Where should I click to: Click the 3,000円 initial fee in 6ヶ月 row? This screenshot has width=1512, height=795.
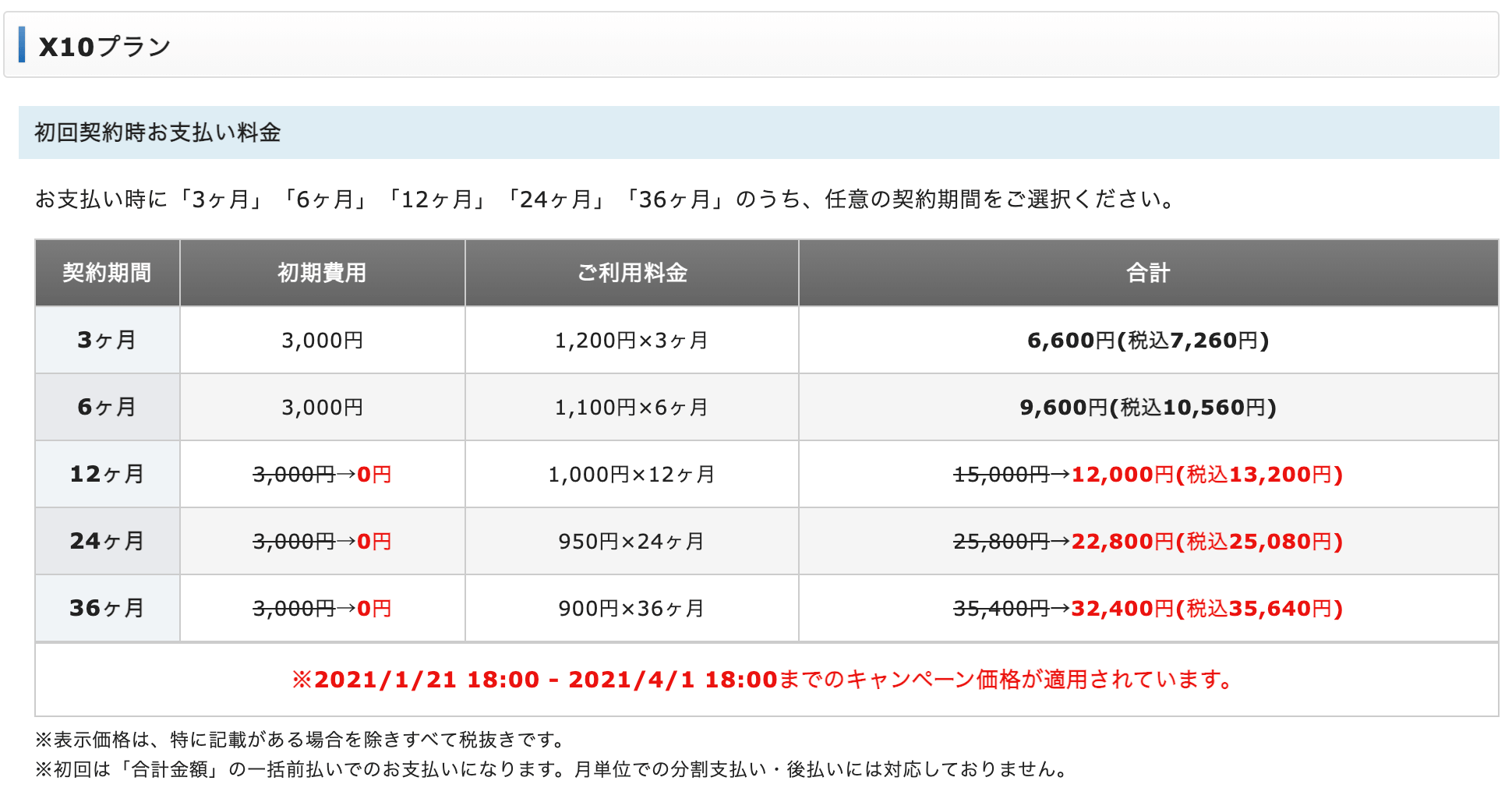pyautogui.click(x=323, y=408)
